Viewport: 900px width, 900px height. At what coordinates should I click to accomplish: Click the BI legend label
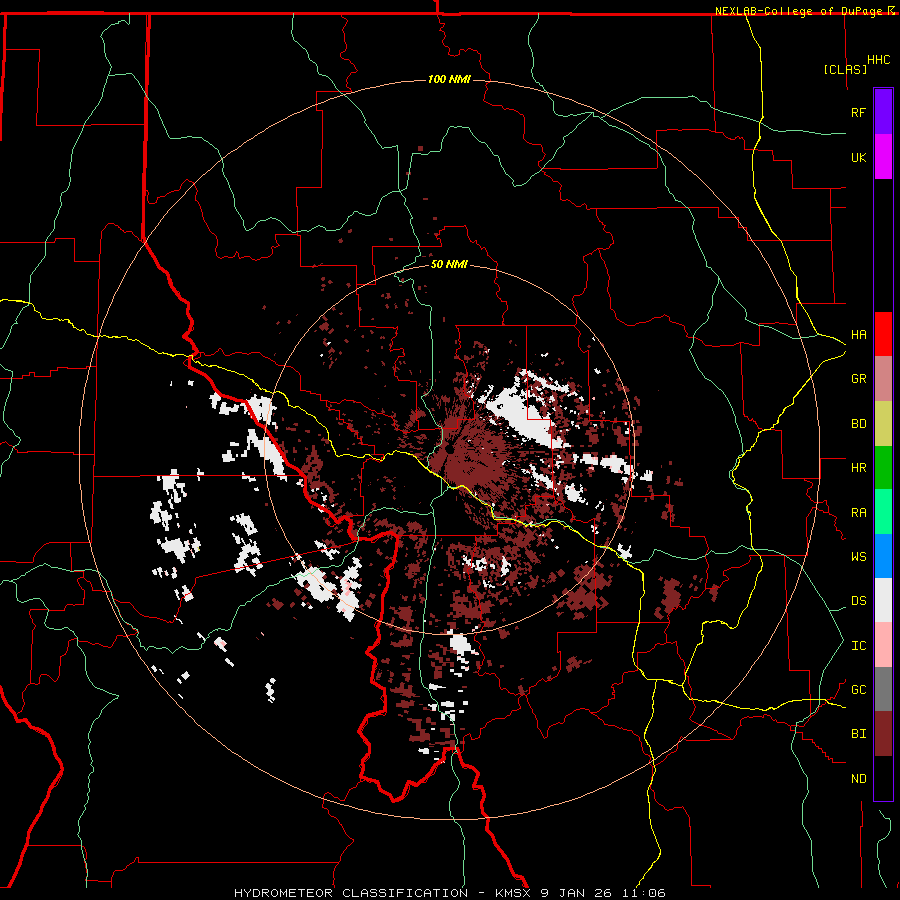[x=858, y=734]
